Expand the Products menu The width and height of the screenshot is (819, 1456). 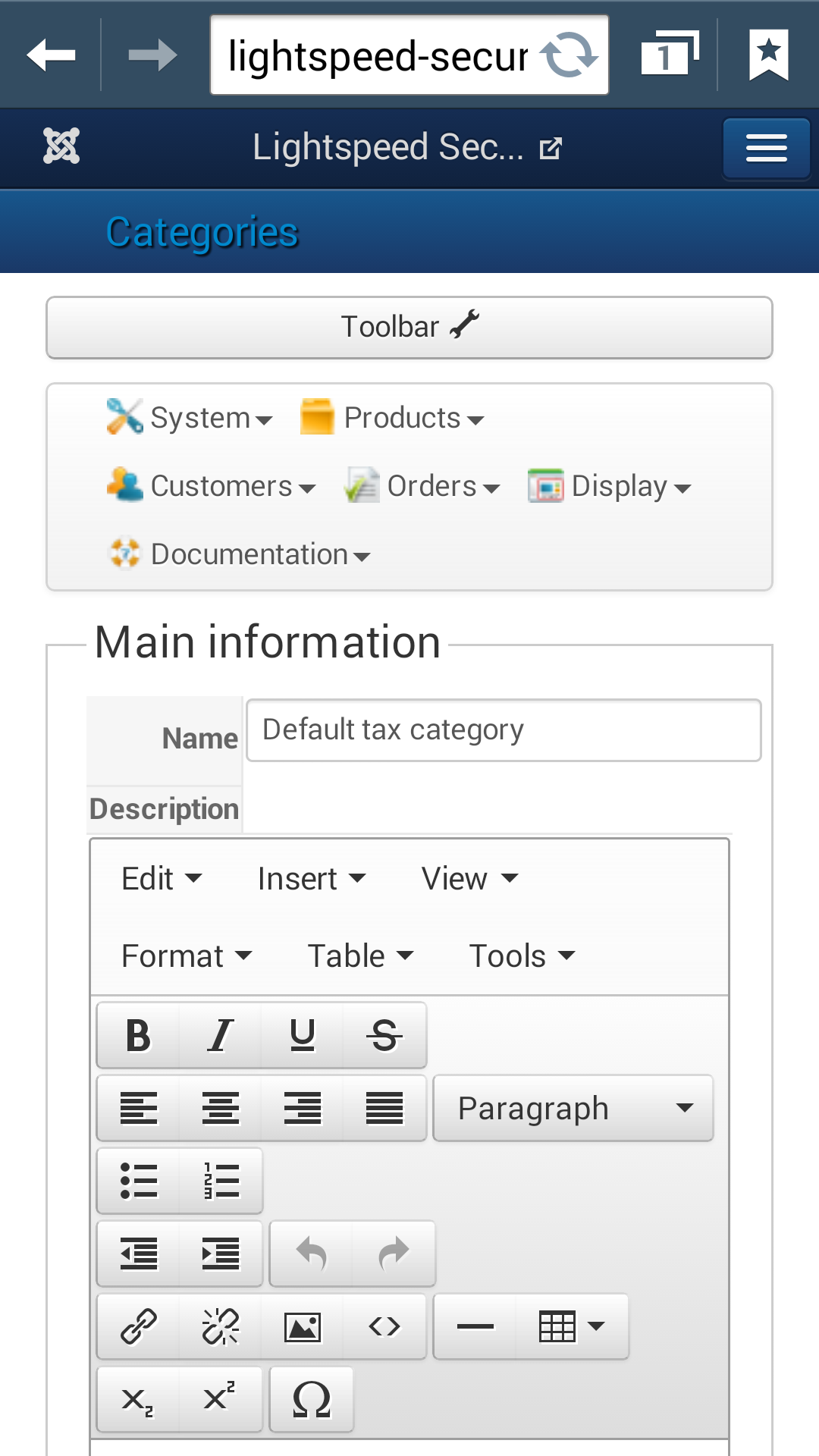[392, 418]
